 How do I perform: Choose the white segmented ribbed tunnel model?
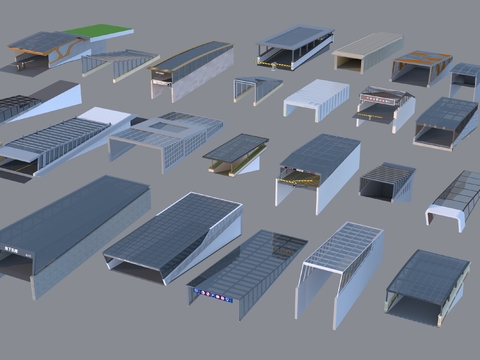(316, 100)
